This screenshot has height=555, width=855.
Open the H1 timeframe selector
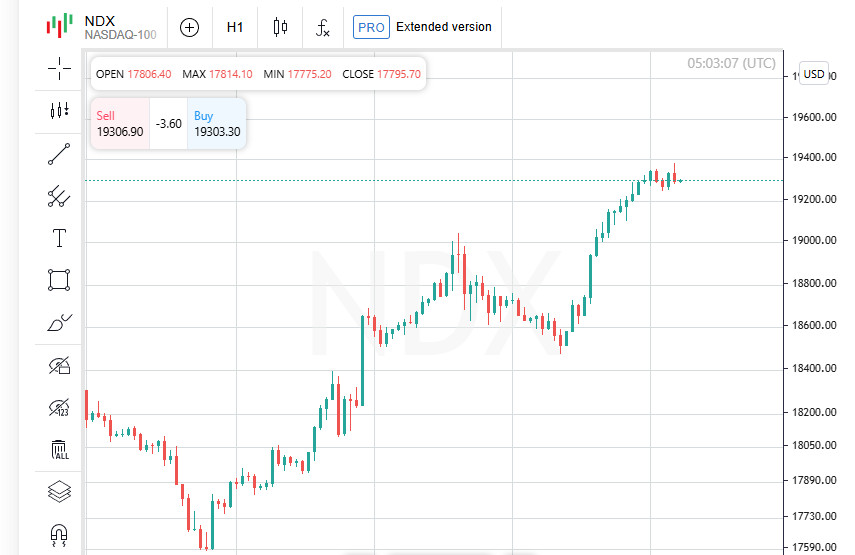pyautogui.click(x=235, y=27)
